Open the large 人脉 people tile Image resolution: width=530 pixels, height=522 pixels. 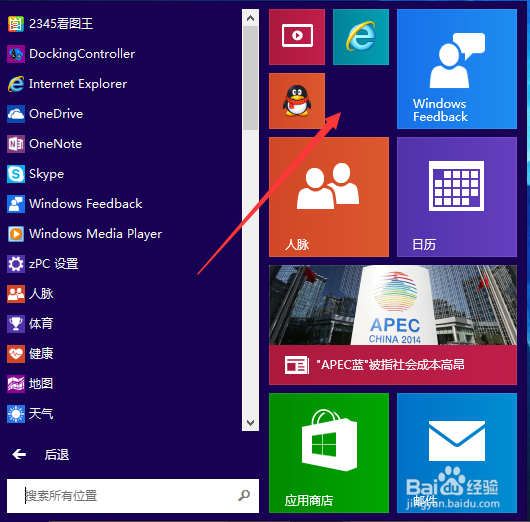pos(329,197)
